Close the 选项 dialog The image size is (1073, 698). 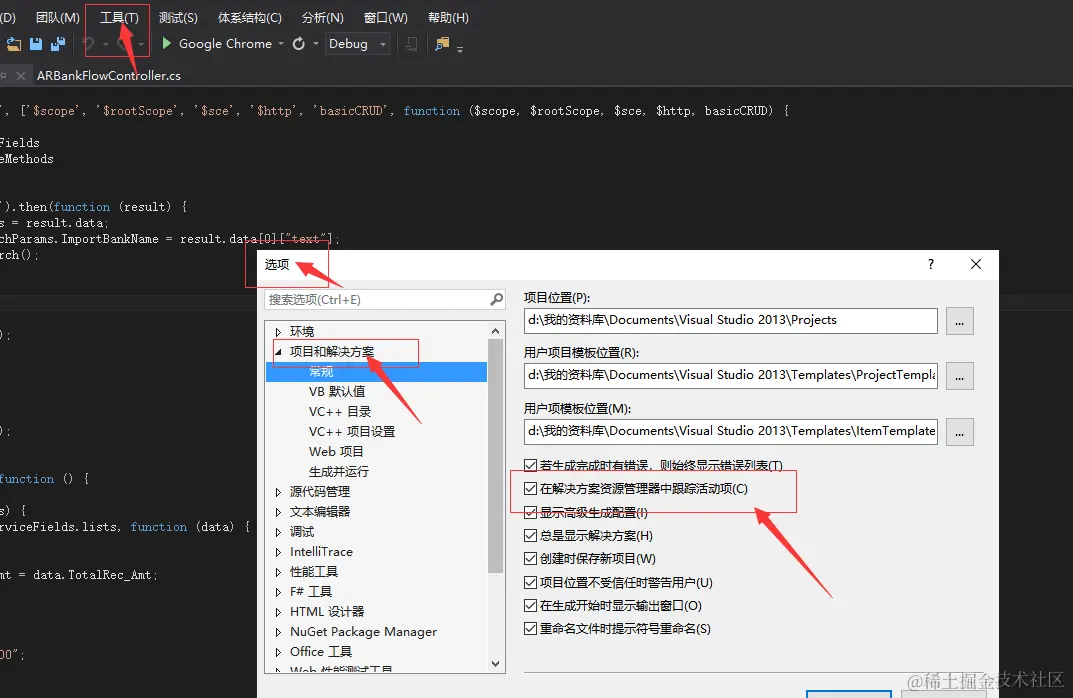pyautogui.click(x=976, y=264)
